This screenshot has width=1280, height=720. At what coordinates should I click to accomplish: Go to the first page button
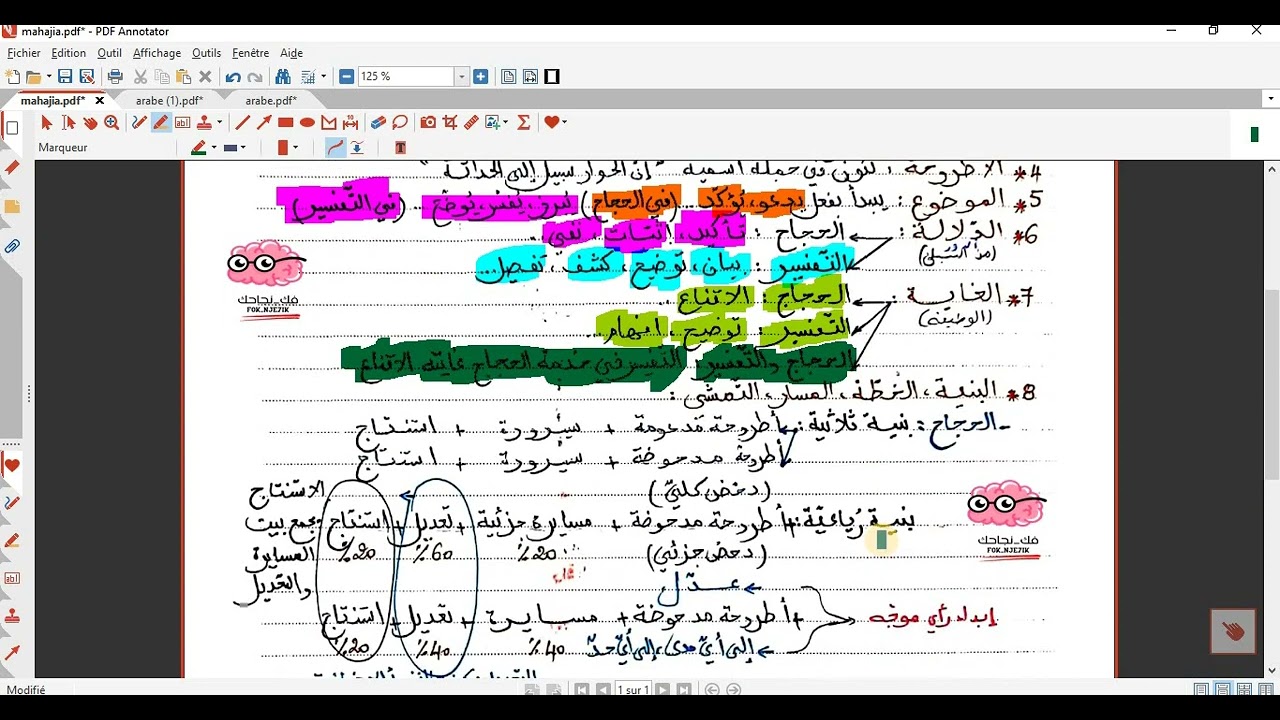582,690
